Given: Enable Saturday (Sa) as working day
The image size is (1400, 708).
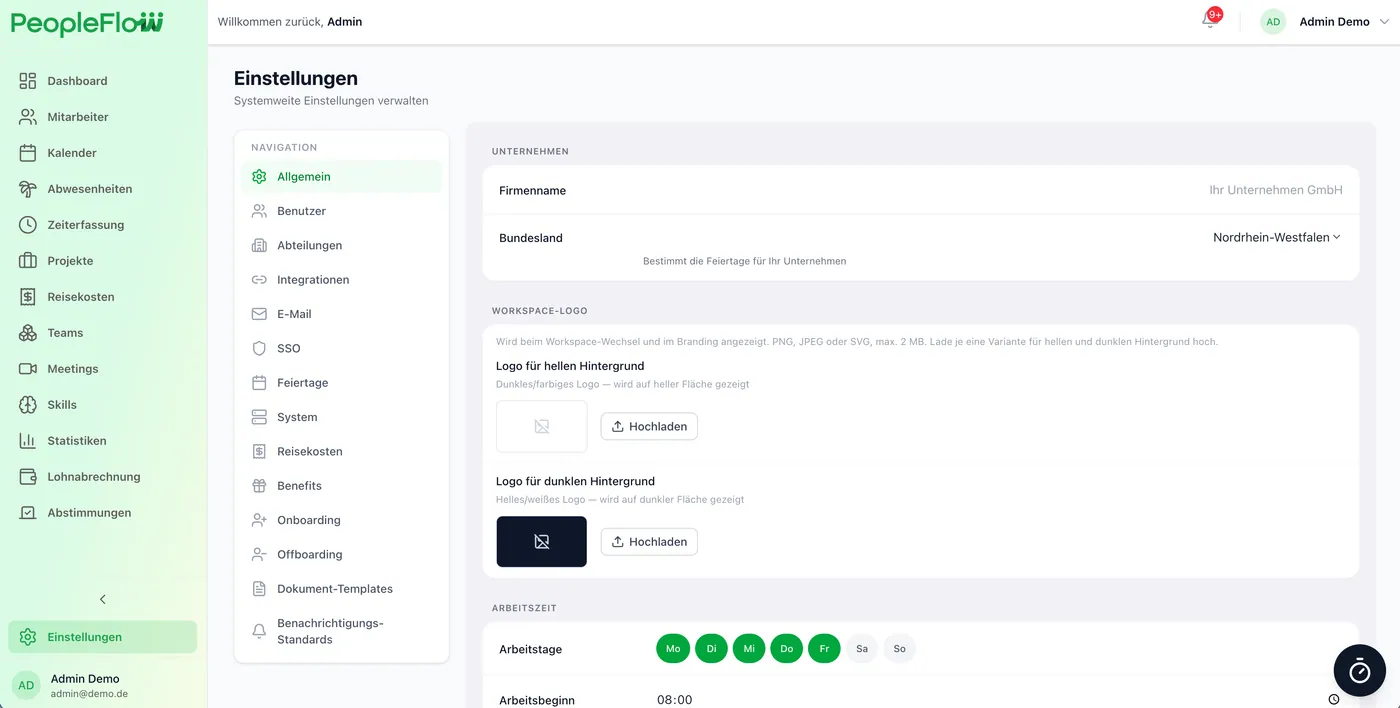Looking at the screenshot, I should (862, 649).
